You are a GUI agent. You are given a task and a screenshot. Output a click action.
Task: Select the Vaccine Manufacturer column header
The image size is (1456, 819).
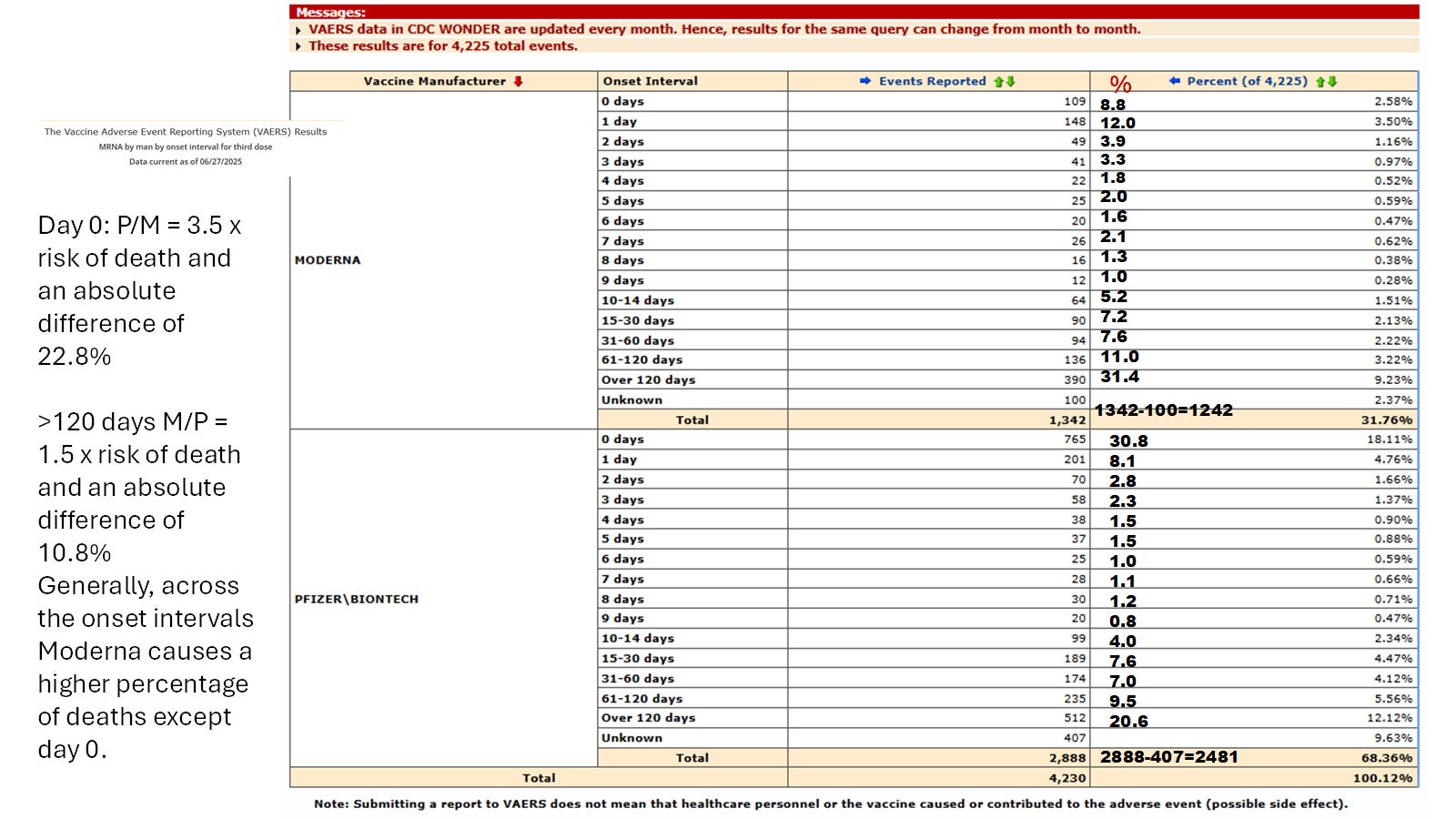click(443, 81)
